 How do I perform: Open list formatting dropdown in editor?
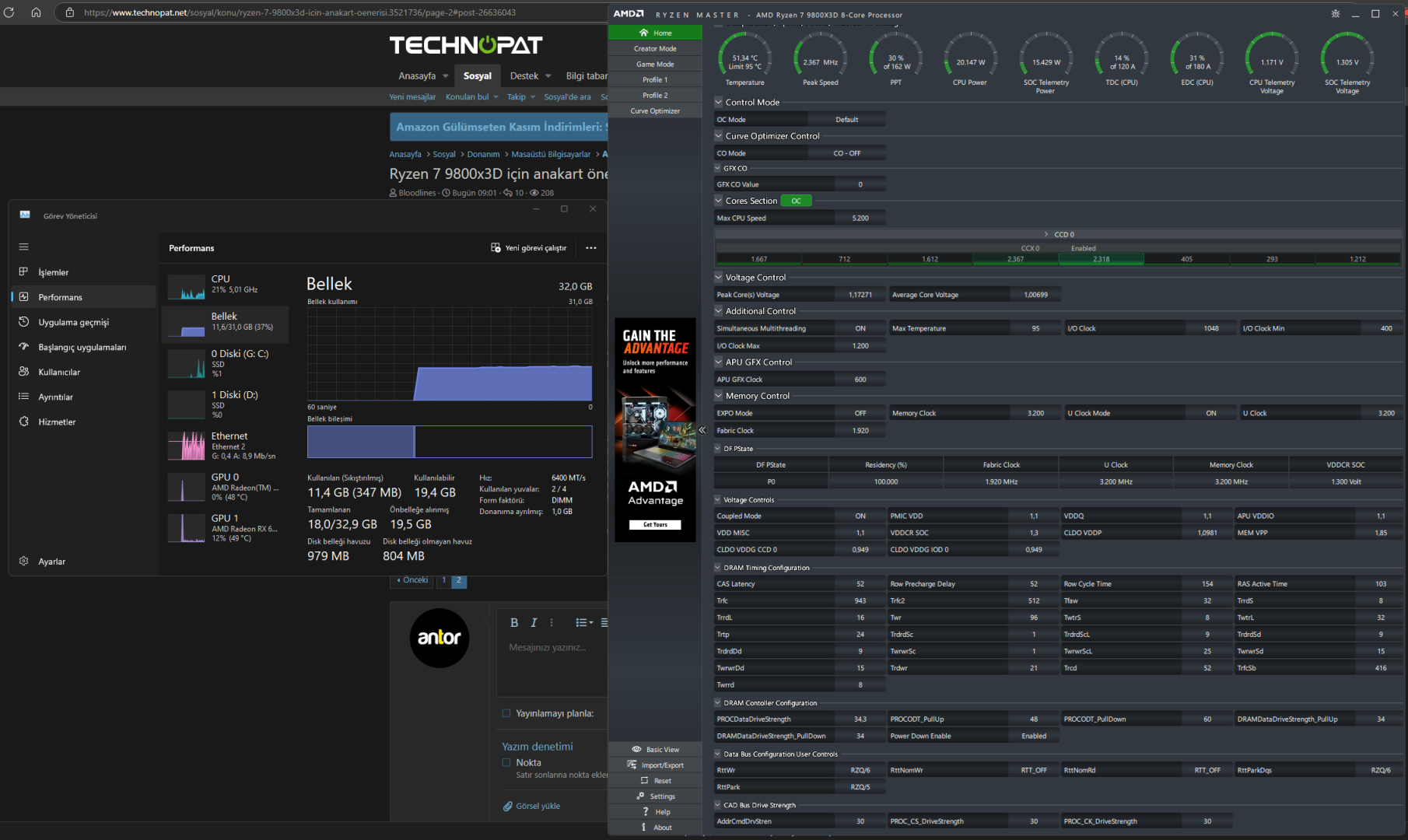coord(584,622)
